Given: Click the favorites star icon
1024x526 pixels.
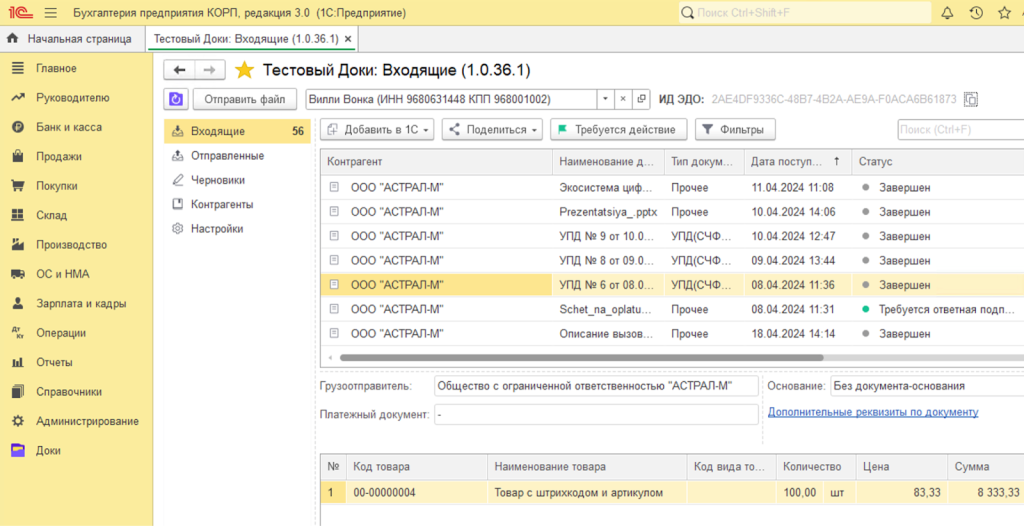Looking at the screenshot, I should [x=244, y=70].
